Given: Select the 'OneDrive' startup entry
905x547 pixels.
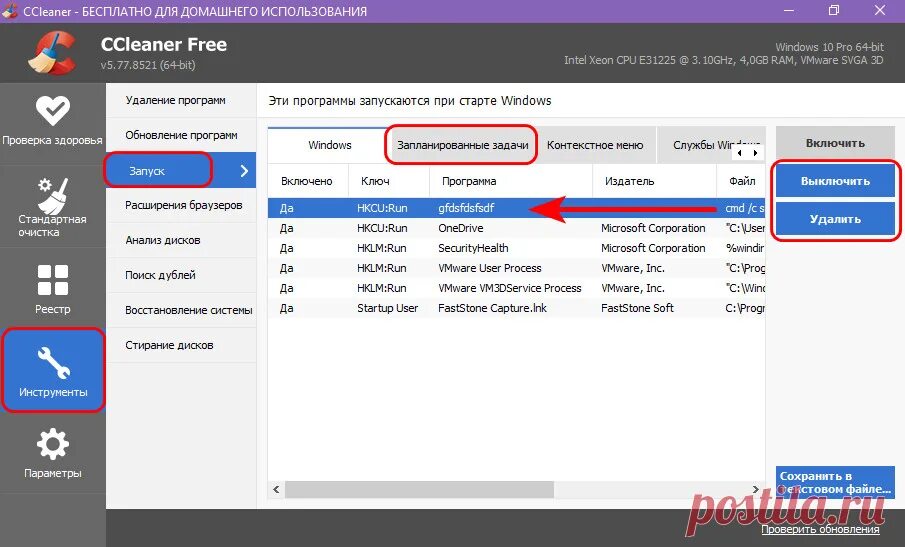Looking at the screenshot, I should click(517, 228).
